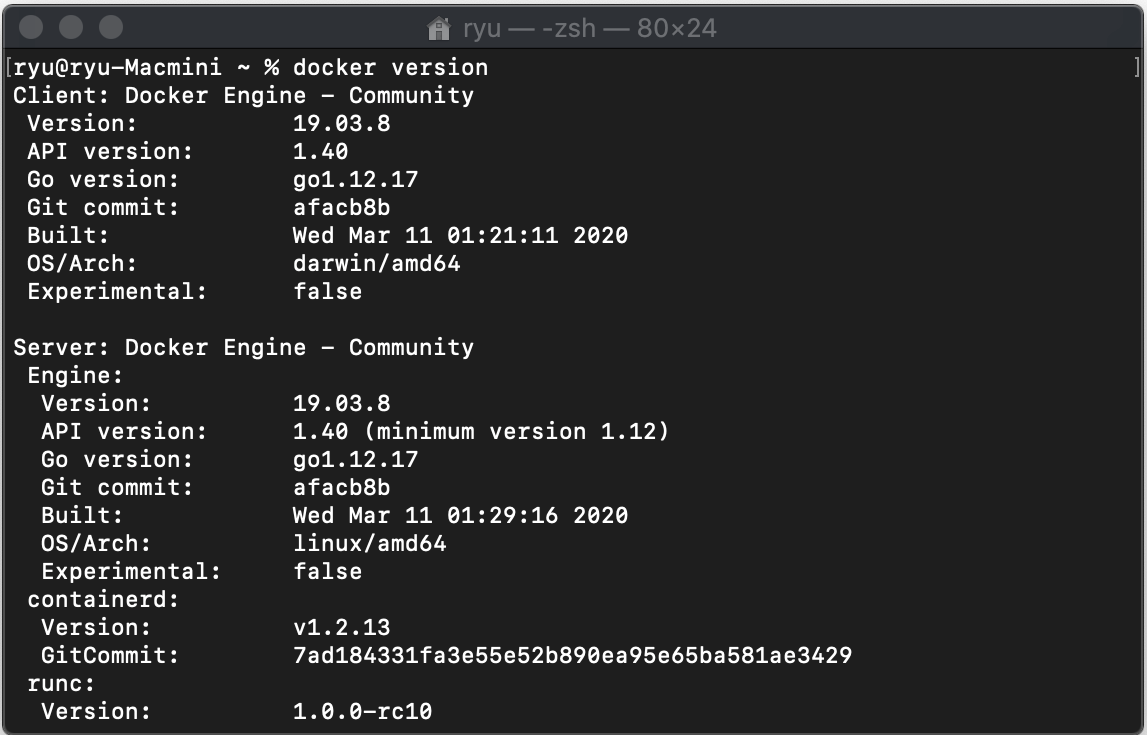Click the home folder icon in title bar
This screenshot has height=735, width=1147.
(439, 29)
